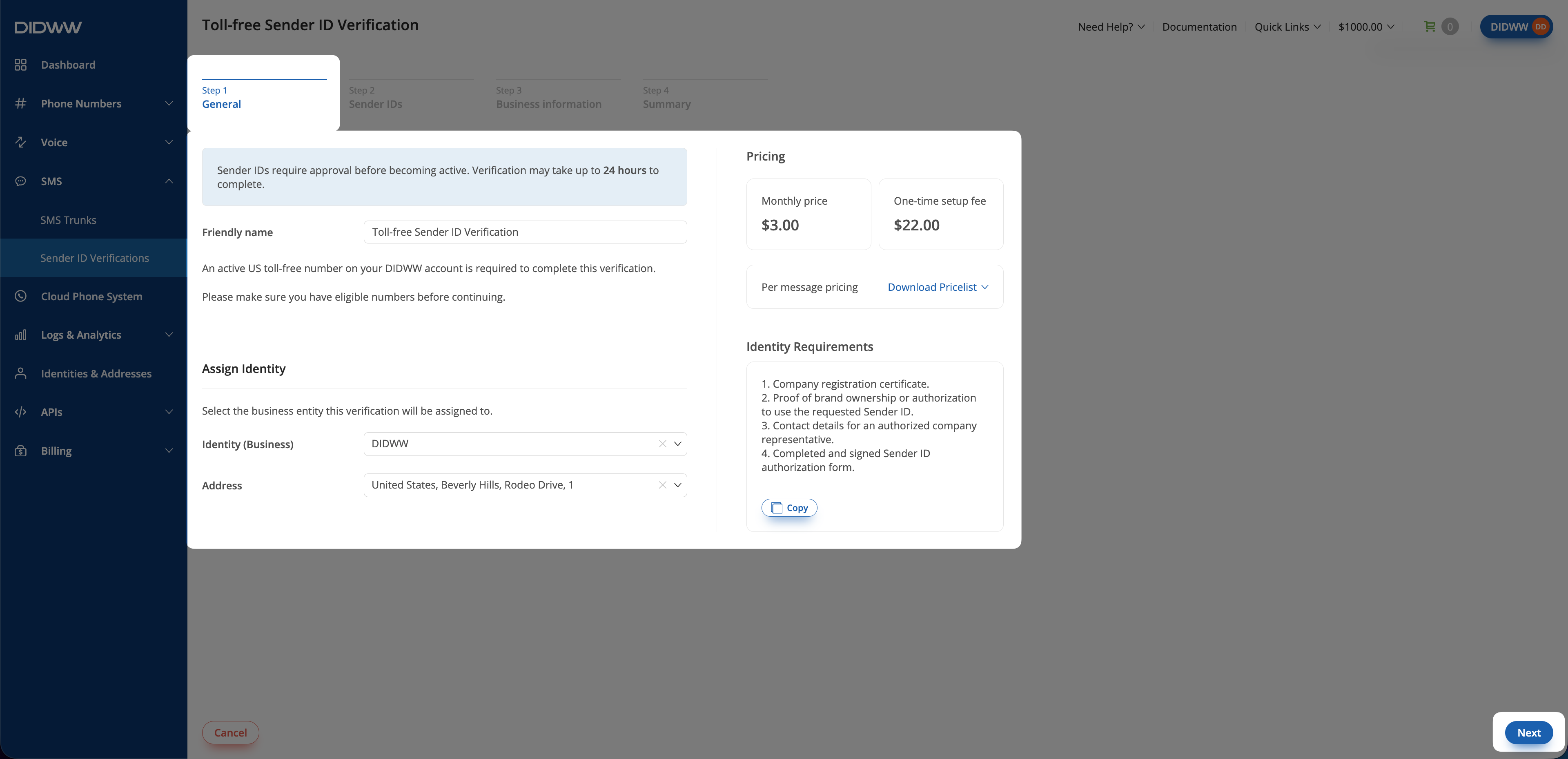1568x759 pixels.
Task: Click the Dashboard grid icon
Action: 21,65
